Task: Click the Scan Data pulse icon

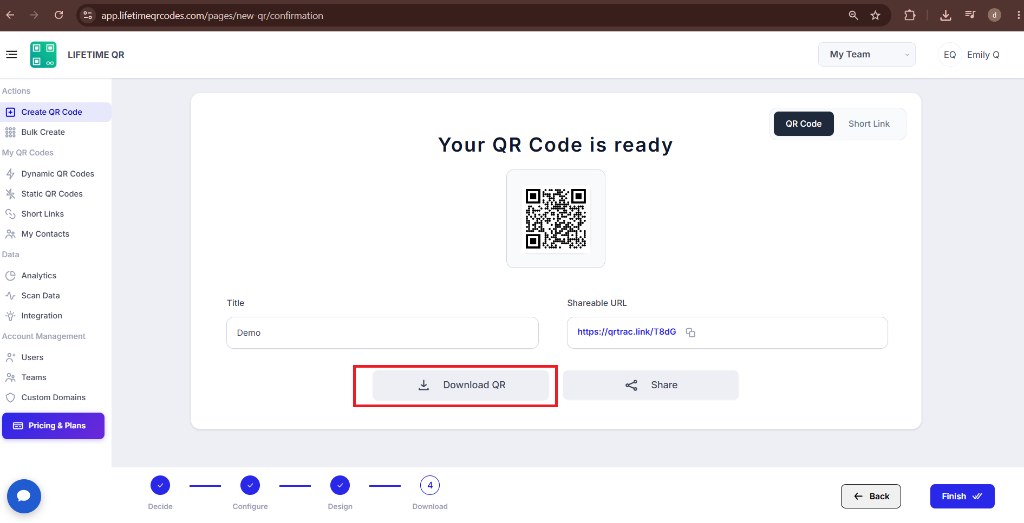Action: coord(10,296)
